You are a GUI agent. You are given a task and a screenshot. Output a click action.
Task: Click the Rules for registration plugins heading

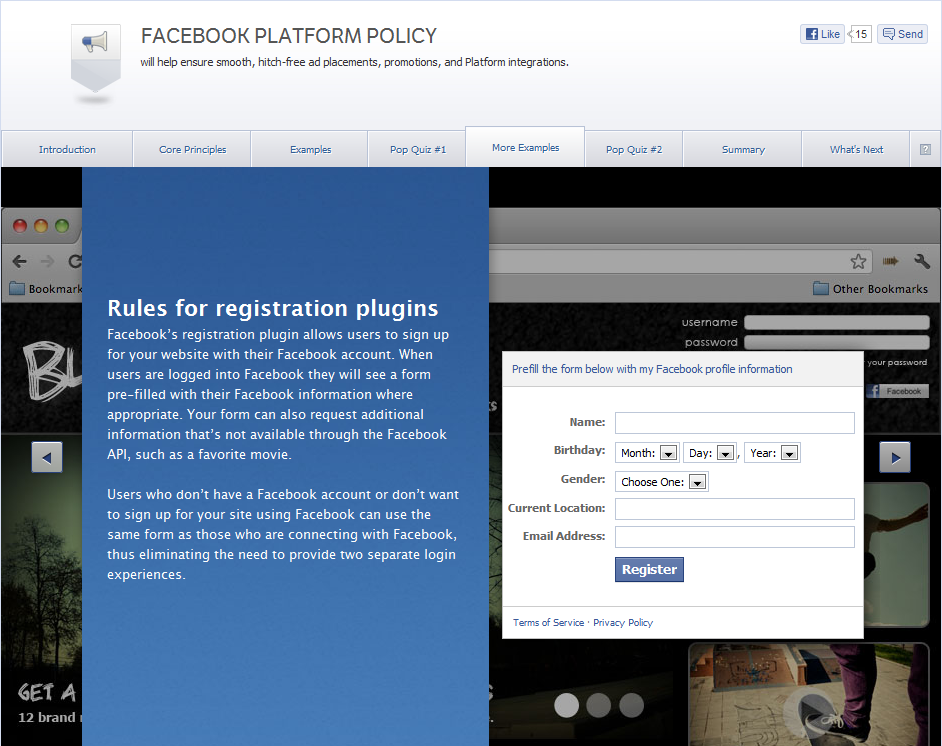(x=273, y=308)
